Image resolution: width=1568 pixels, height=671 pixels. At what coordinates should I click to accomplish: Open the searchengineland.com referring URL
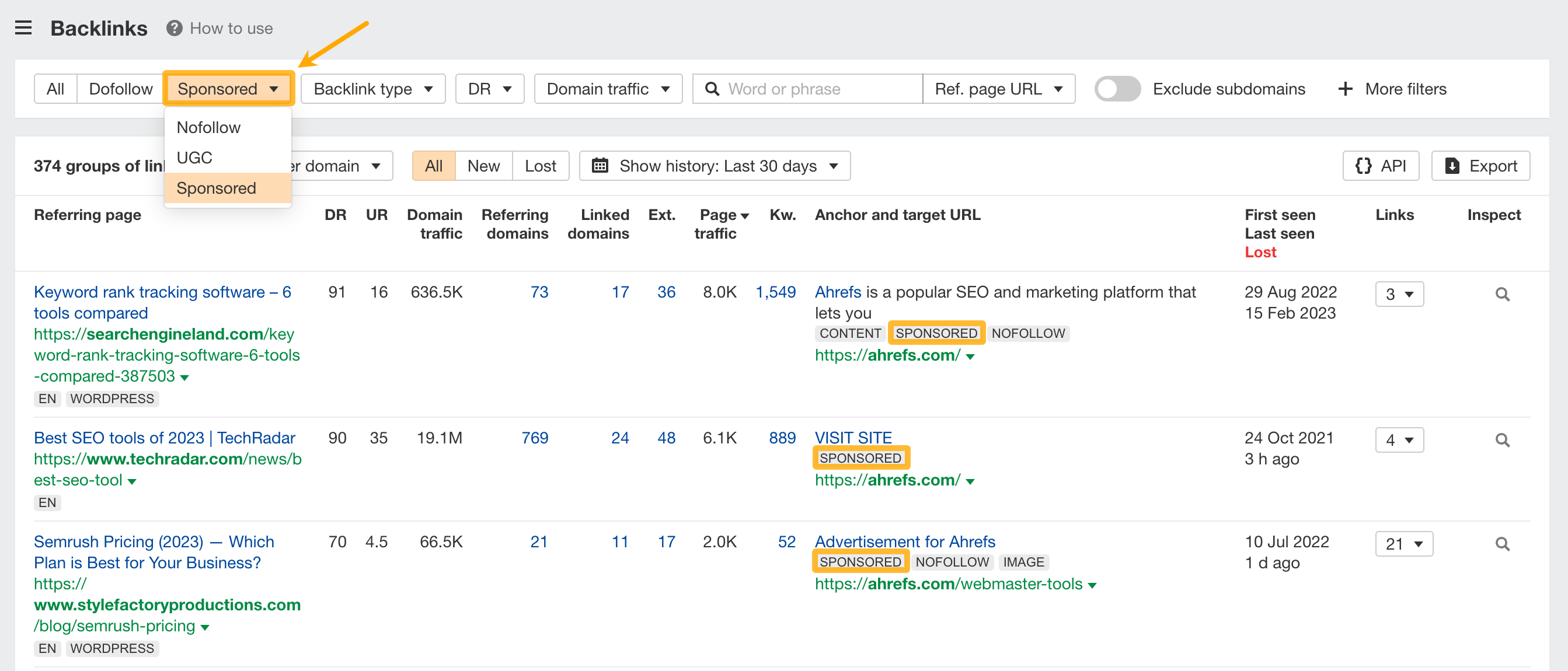[x=167, y=355]
